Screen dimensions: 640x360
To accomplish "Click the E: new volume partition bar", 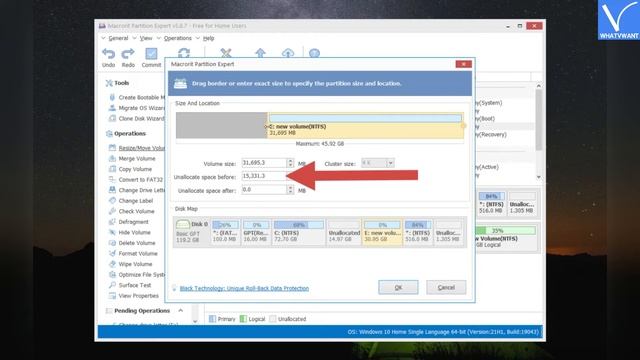I will pyautogui.click(x=365, y=126).
